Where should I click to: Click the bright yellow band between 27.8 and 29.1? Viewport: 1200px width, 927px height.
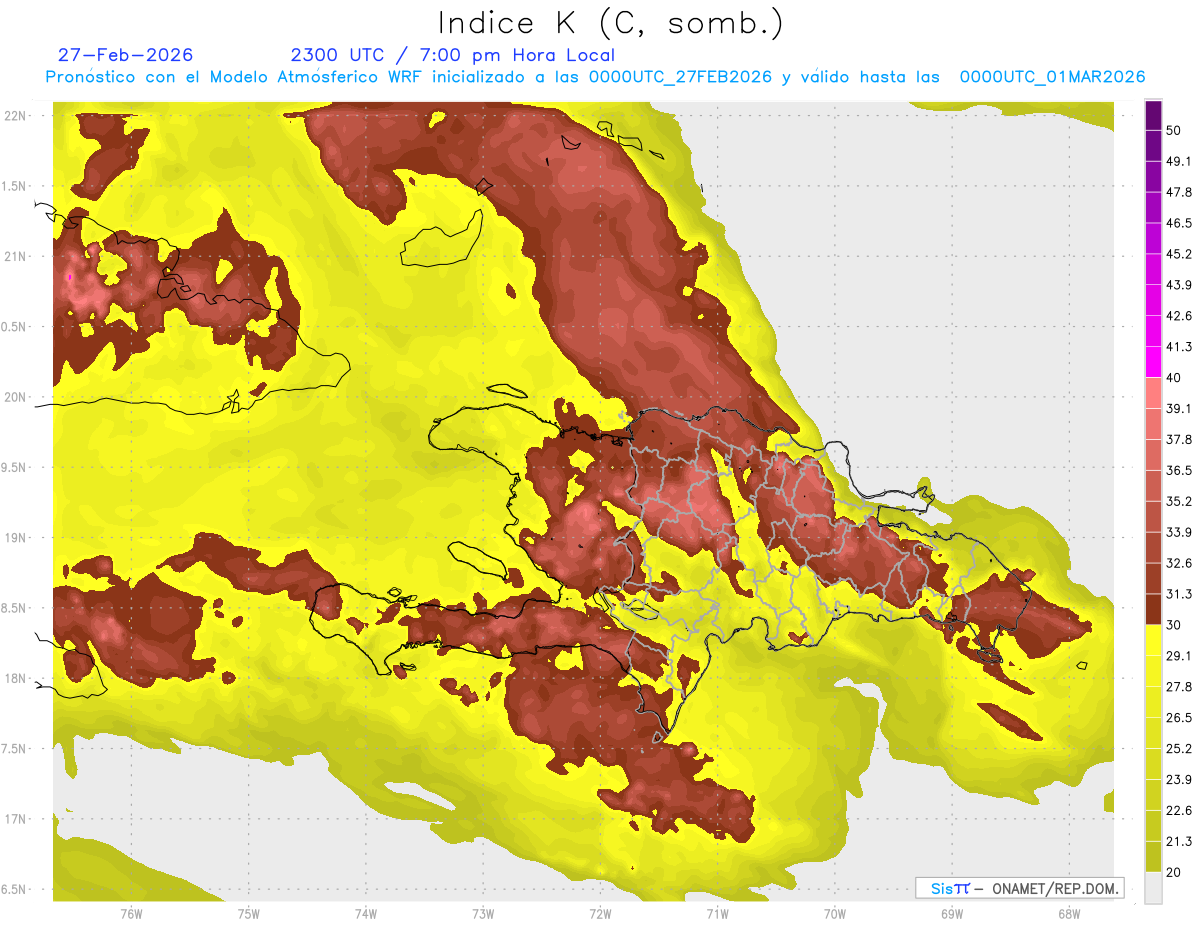tap(1153, 671)
